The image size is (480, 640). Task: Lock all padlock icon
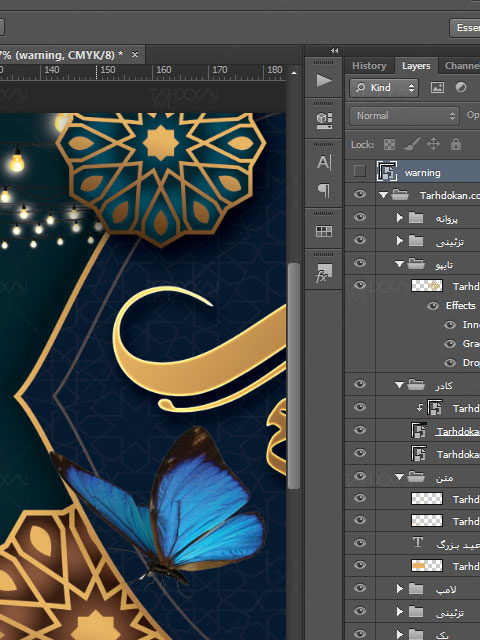point(456,144)
